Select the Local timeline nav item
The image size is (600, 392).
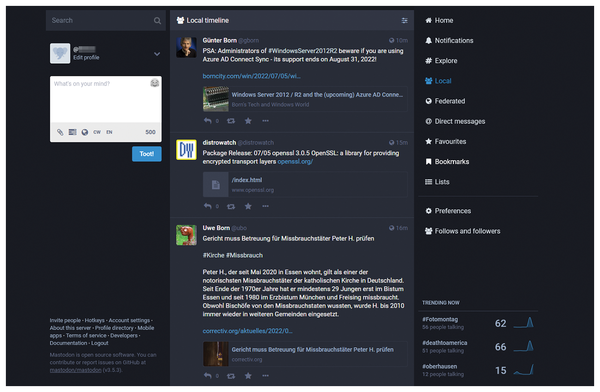click(438, 81)
